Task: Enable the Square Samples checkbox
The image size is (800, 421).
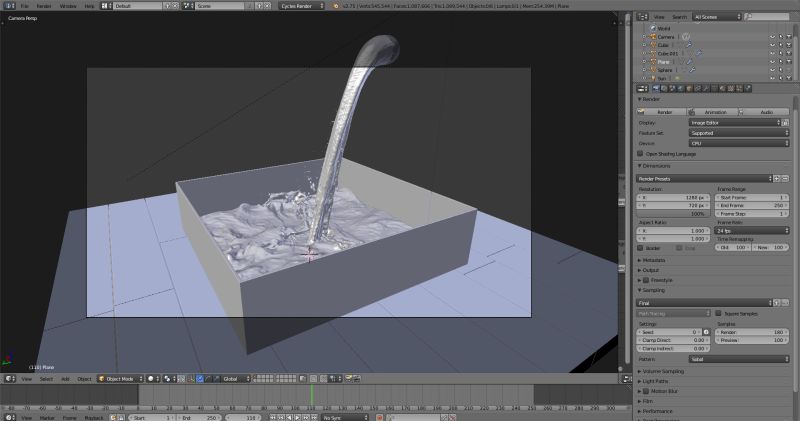Action: pyautogui.click(x=718, y=313)
